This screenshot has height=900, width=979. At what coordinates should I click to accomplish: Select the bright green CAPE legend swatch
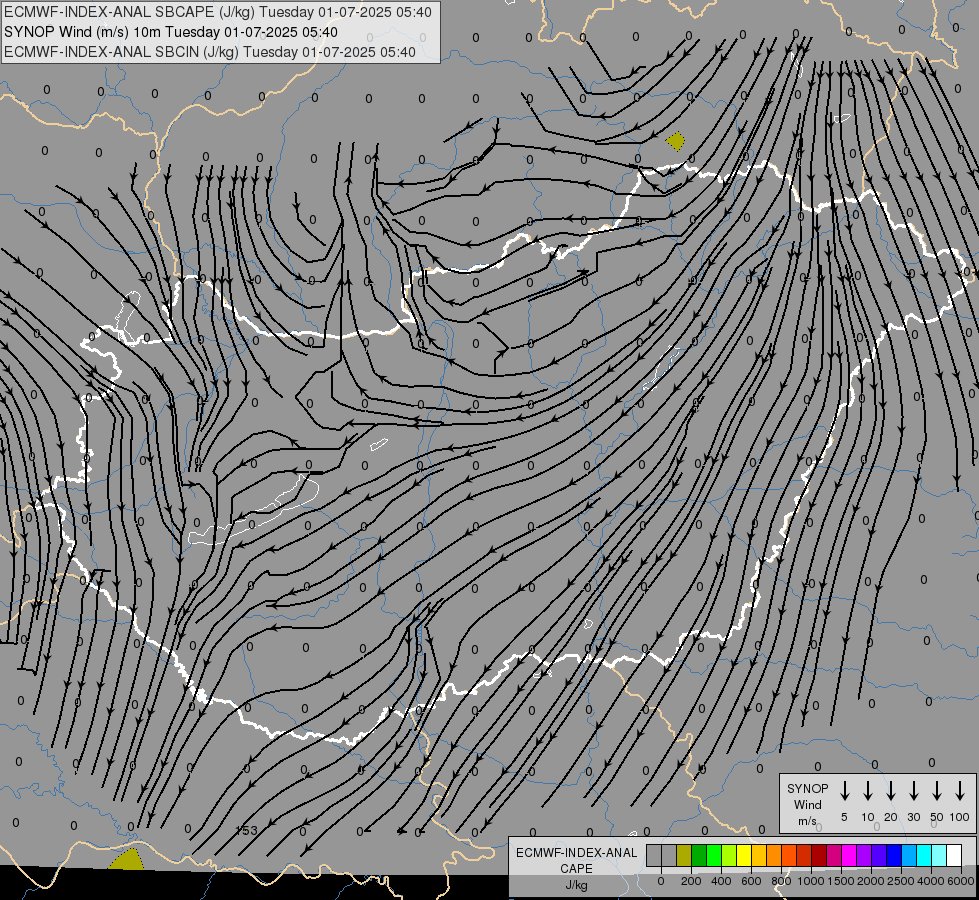click(x=714, y=855)
